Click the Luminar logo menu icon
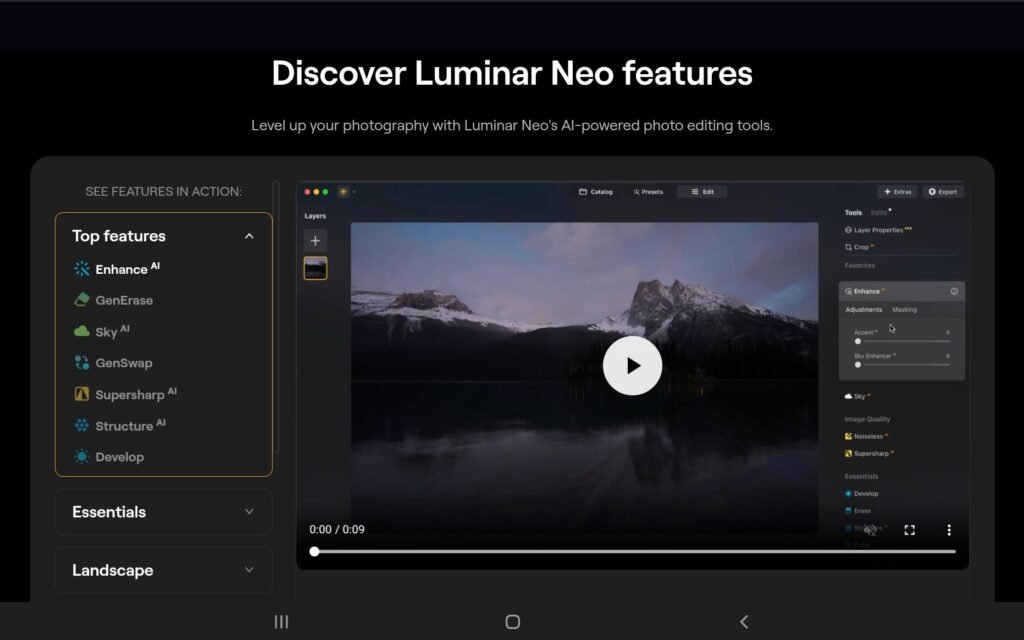Viewport: 1024px width, 640px height. click(x=343, y=191)
